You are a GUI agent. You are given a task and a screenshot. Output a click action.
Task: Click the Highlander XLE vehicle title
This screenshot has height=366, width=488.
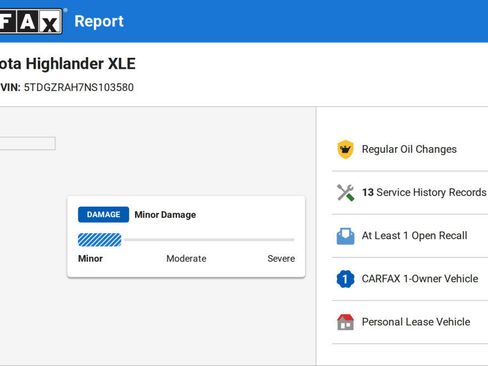[68, 64]
